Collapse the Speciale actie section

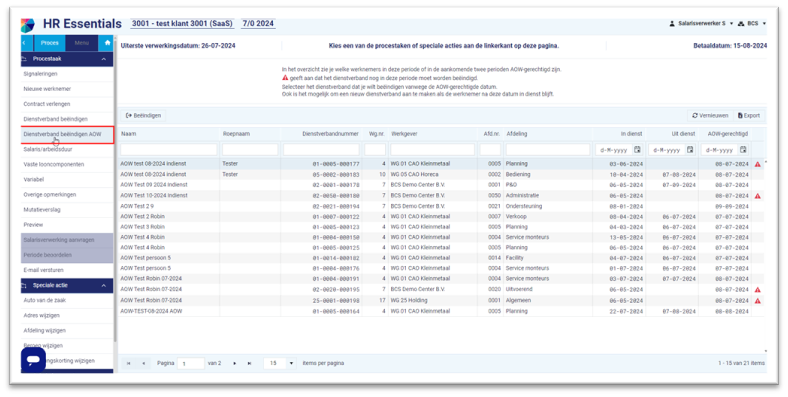coord(104,285)
